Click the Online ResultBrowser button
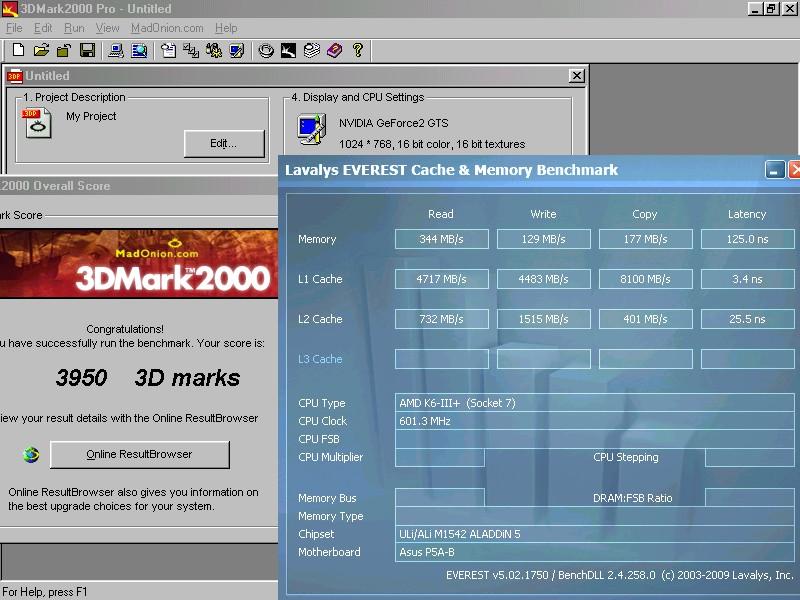This screenshot has height=600, width=800. tap(139, 454)
